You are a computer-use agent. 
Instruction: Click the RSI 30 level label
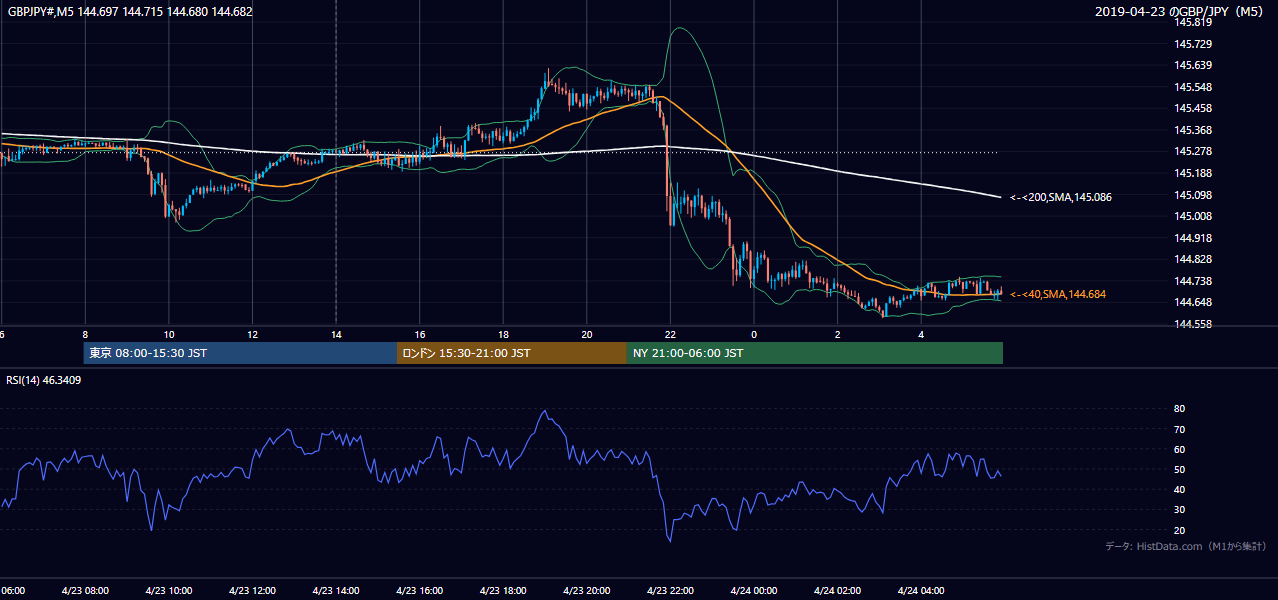1180,510
